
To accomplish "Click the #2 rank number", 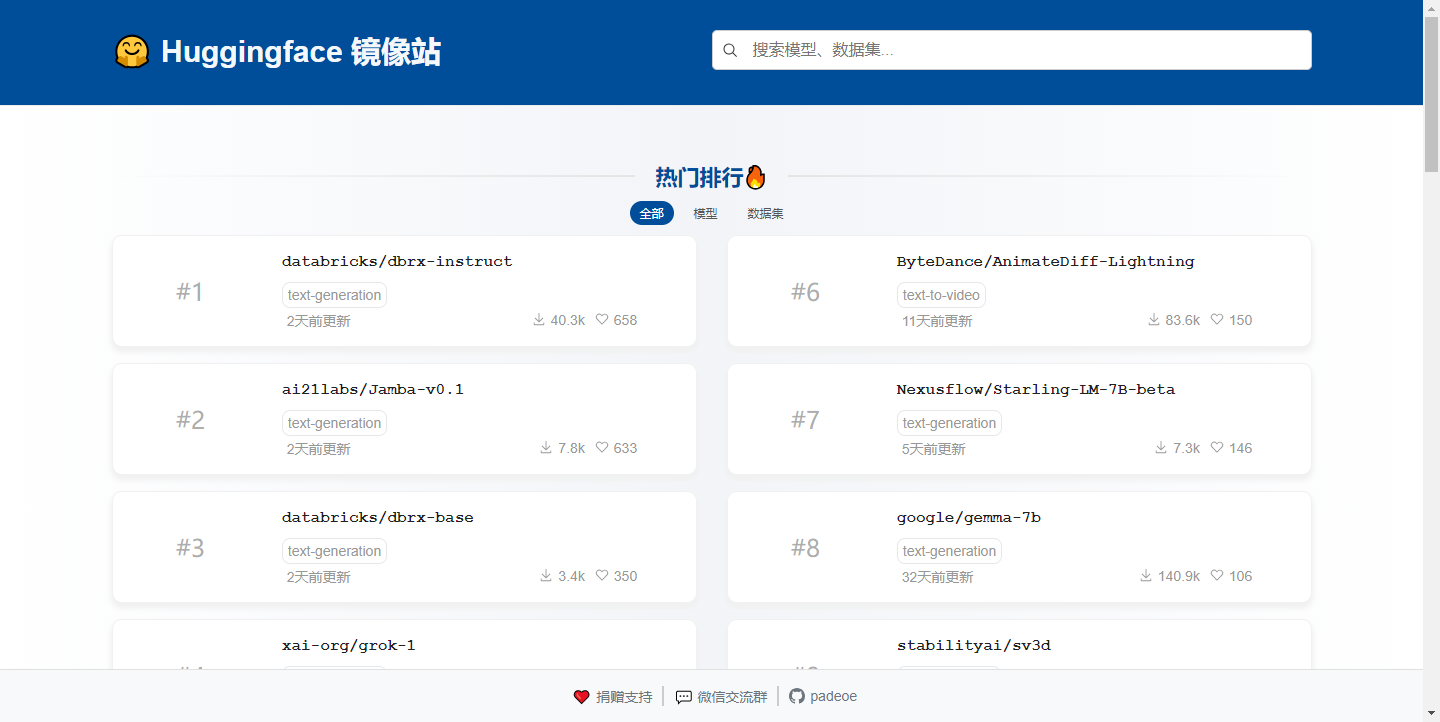I will (190, 420).
